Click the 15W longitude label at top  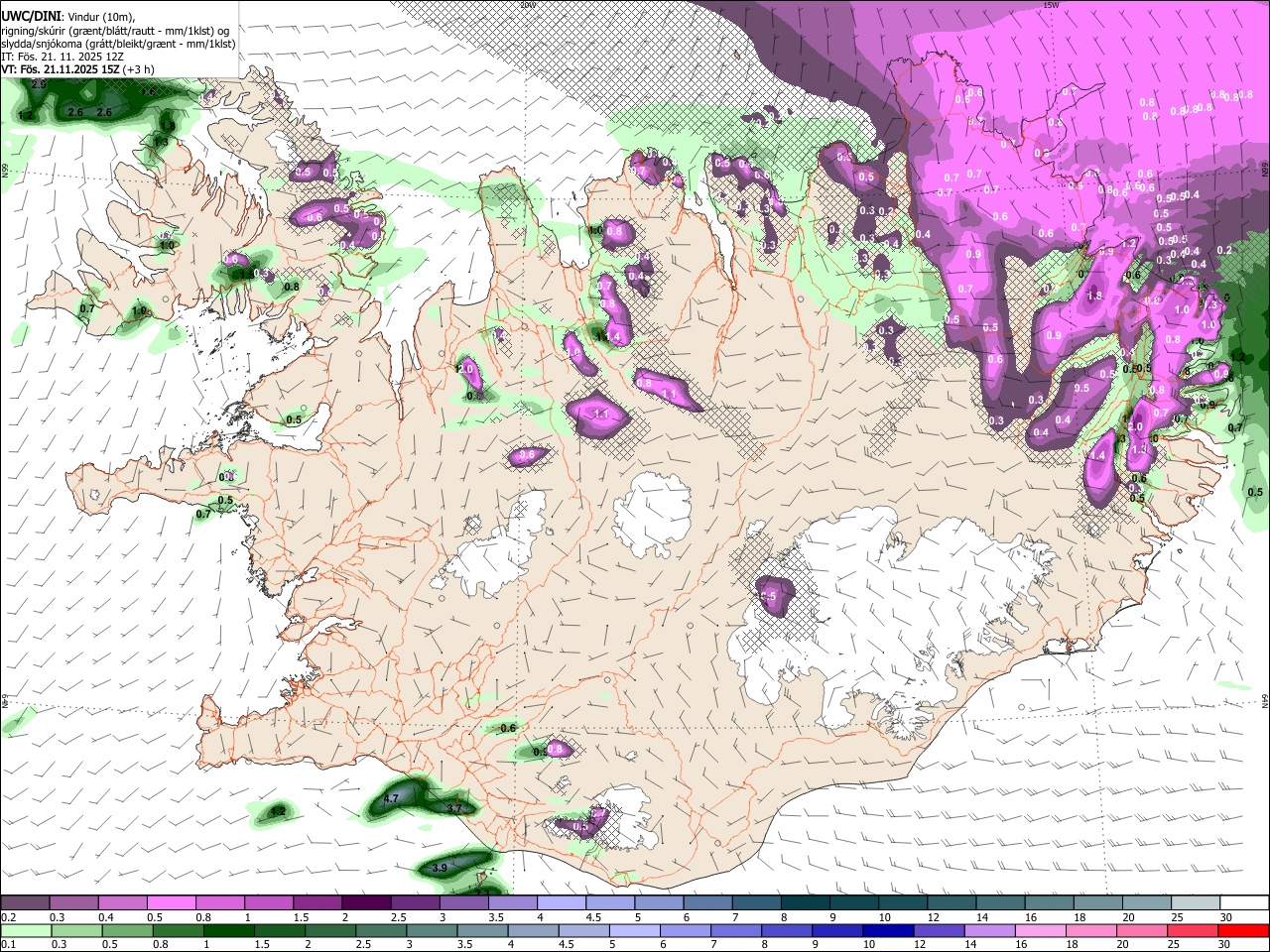click(x=1051, y=5)
